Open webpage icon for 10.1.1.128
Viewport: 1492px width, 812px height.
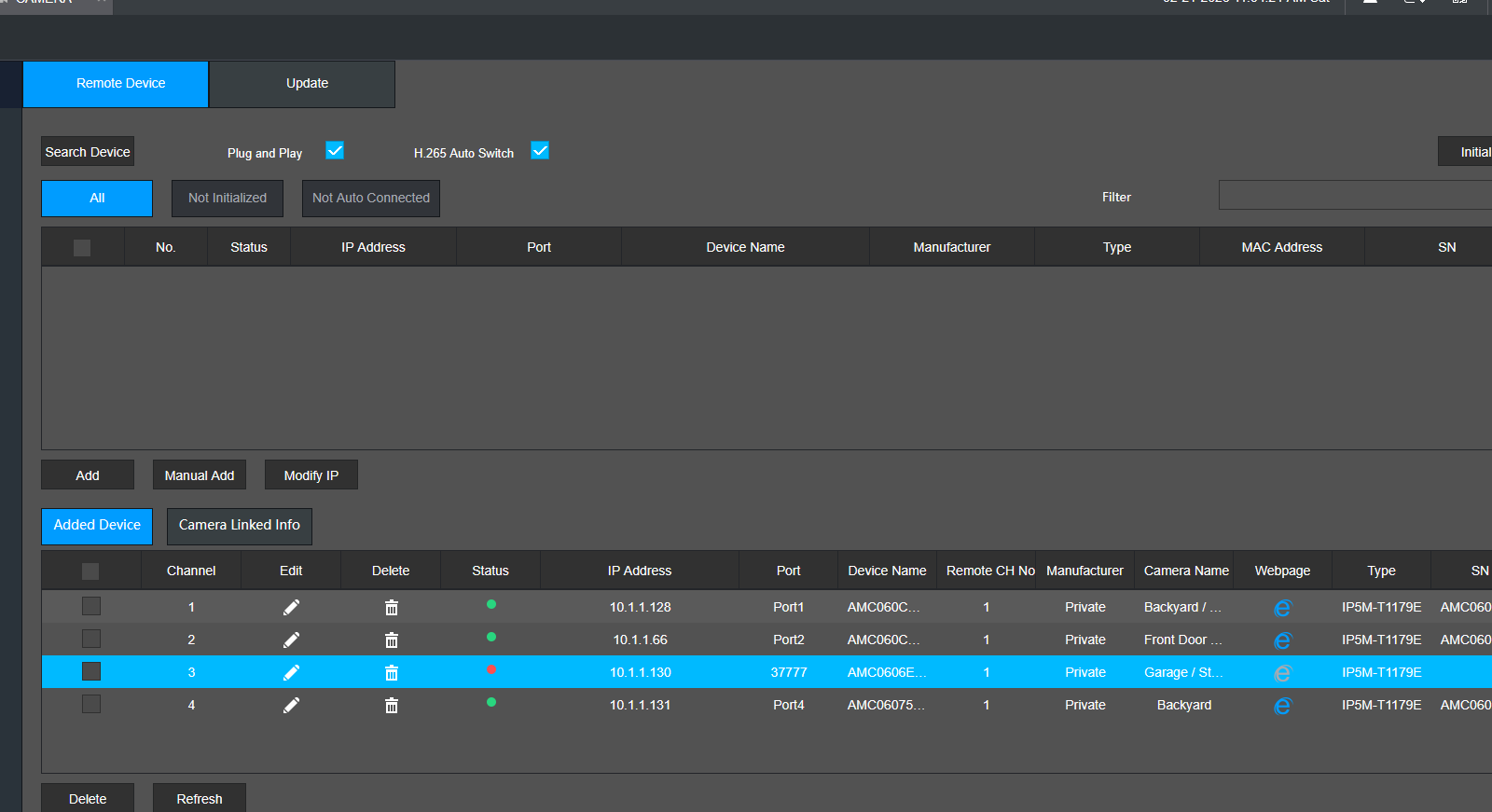pyautogui.click(x=1282, y=608)
